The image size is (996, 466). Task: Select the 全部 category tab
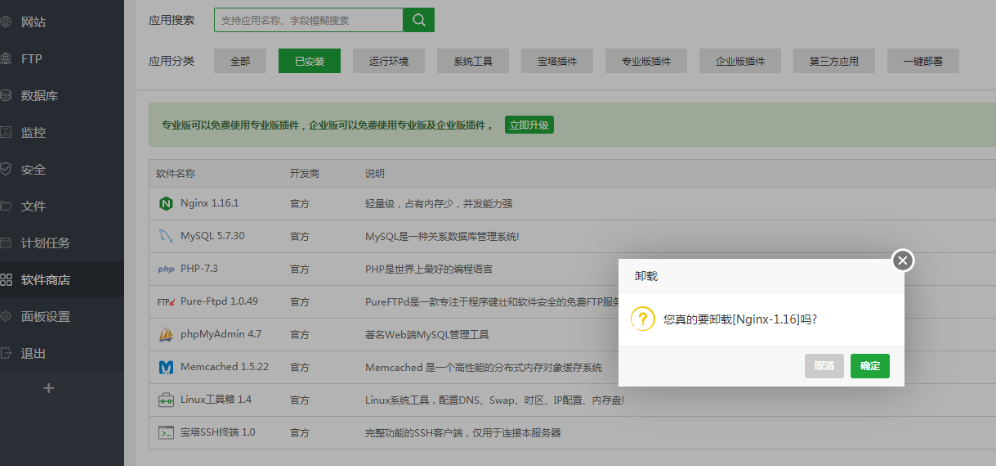pos(240,61)
